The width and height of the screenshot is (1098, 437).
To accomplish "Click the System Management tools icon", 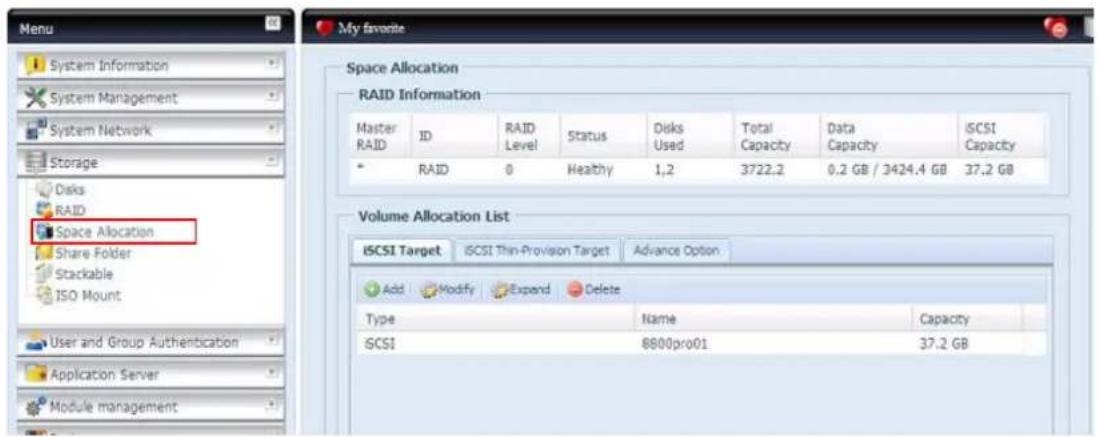I will (35, 98).
